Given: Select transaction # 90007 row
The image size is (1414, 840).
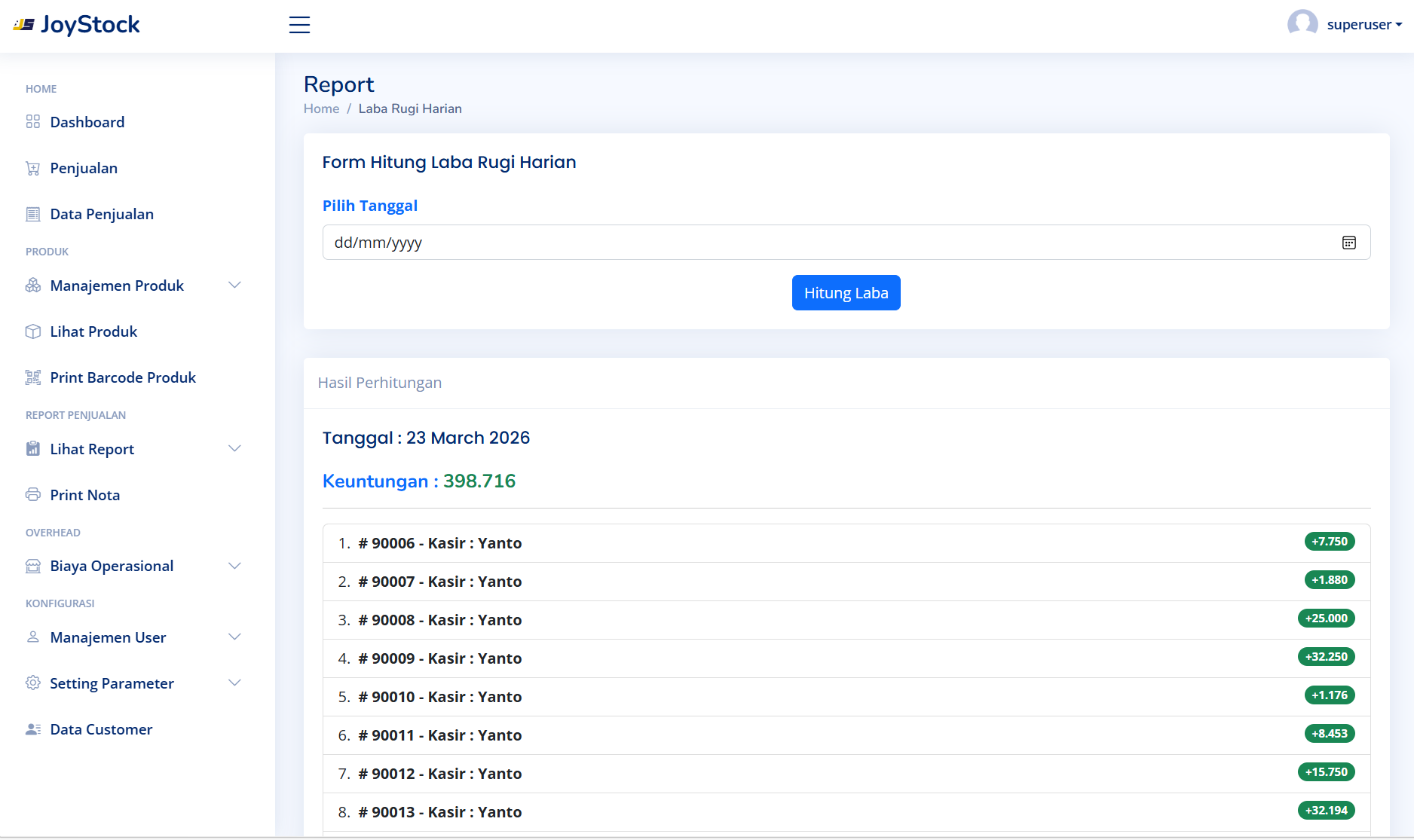Looking at the screenshot, I should pyautogui.click(x=846, y=582).
